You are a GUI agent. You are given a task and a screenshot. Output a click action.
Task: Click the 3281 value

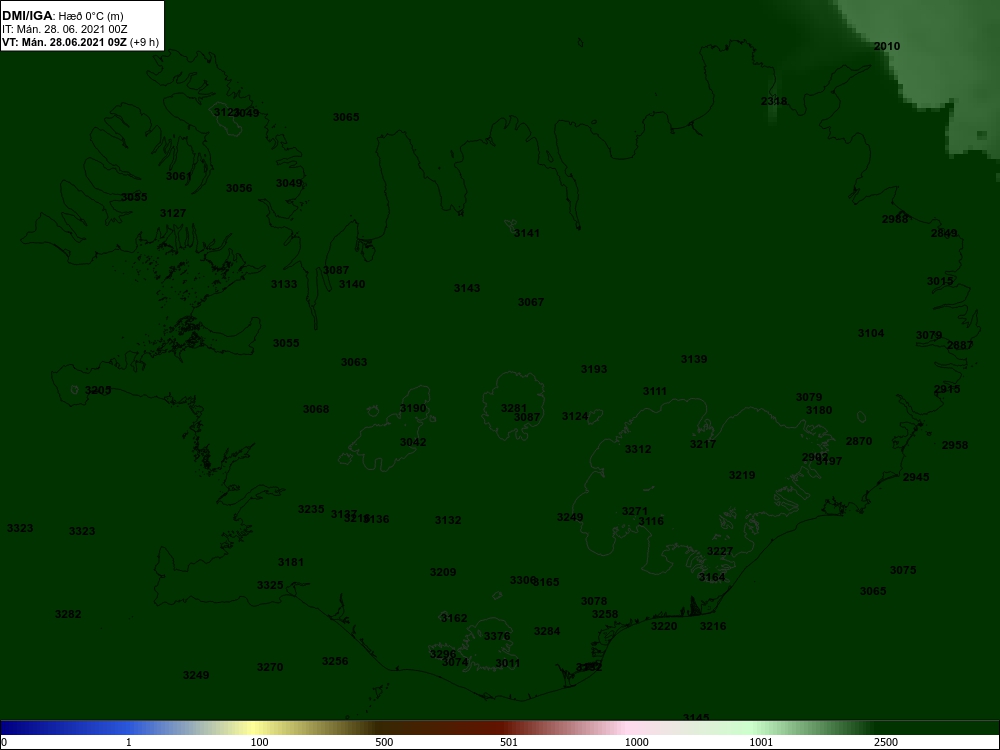point(514,408)
